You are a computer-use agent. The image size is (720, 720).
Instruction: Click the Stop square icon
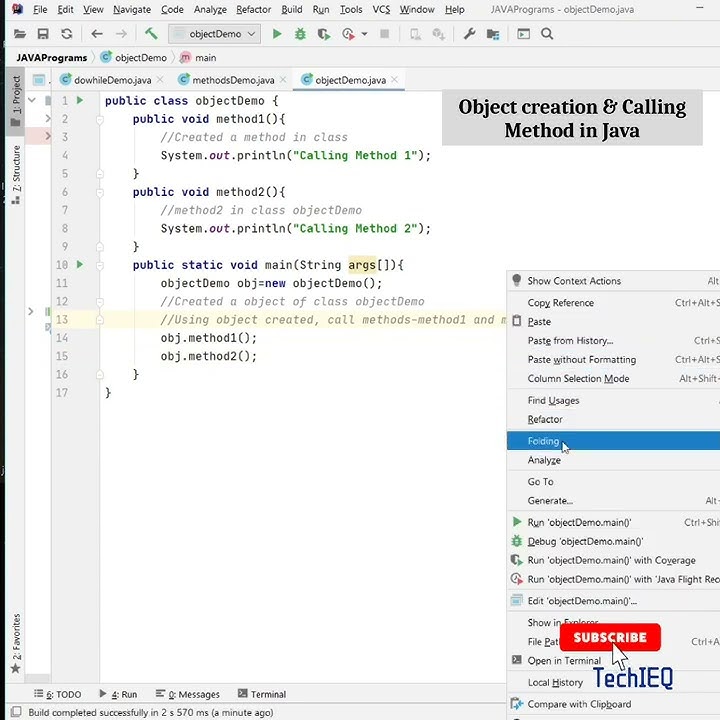(x=385, y=34)
